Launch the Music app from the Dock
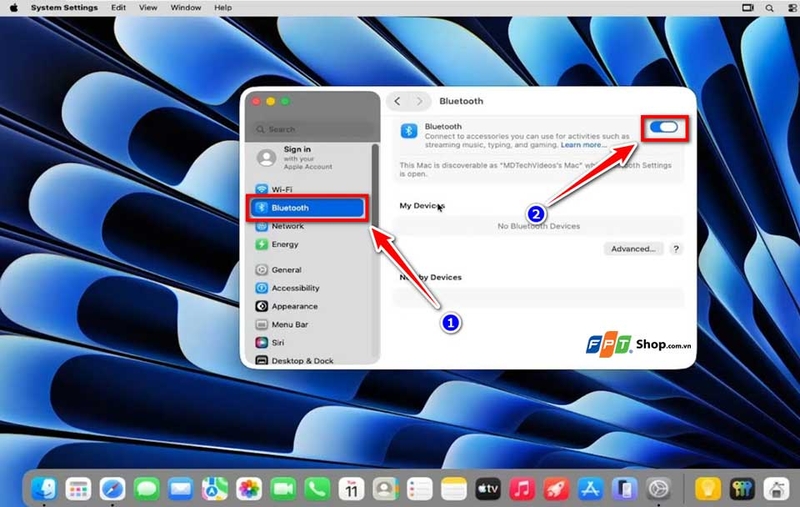The width and height of the screenshot is (800, 507). (522, 489)
